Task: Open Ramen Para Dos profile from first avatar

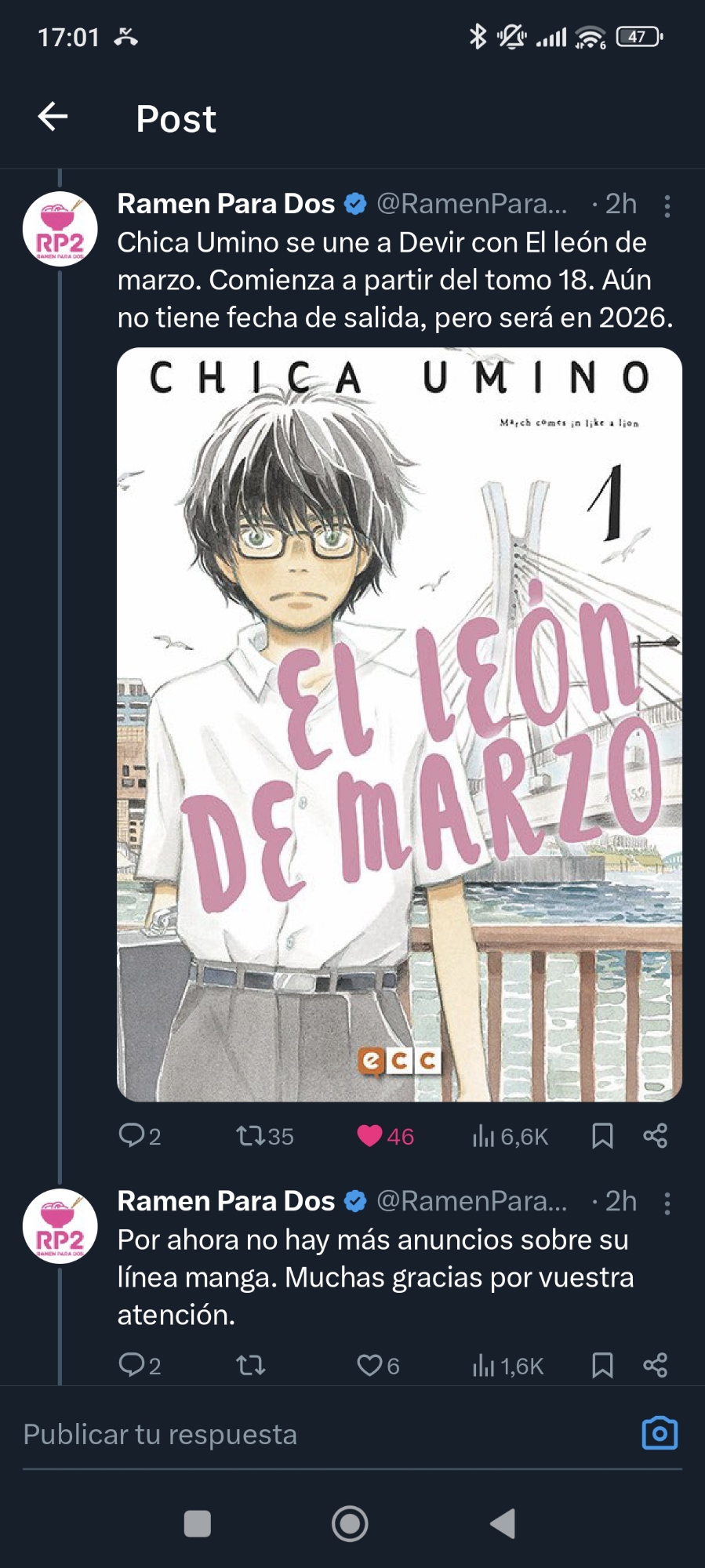Action: point(60,229)
